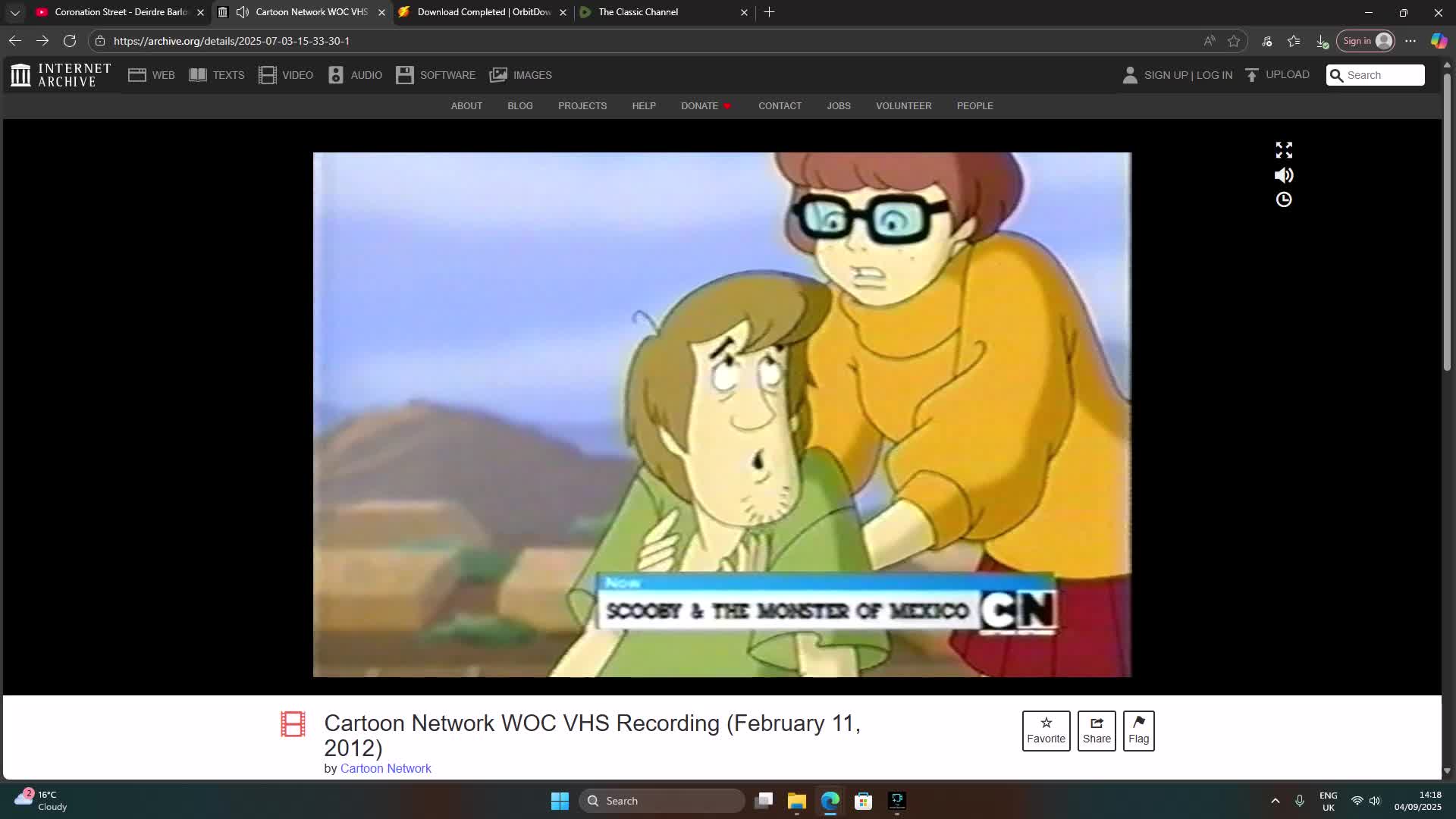Open the vertical tab list chevron
The width and height of the screenshot is (1456, 819).
[x=14, y=12]
